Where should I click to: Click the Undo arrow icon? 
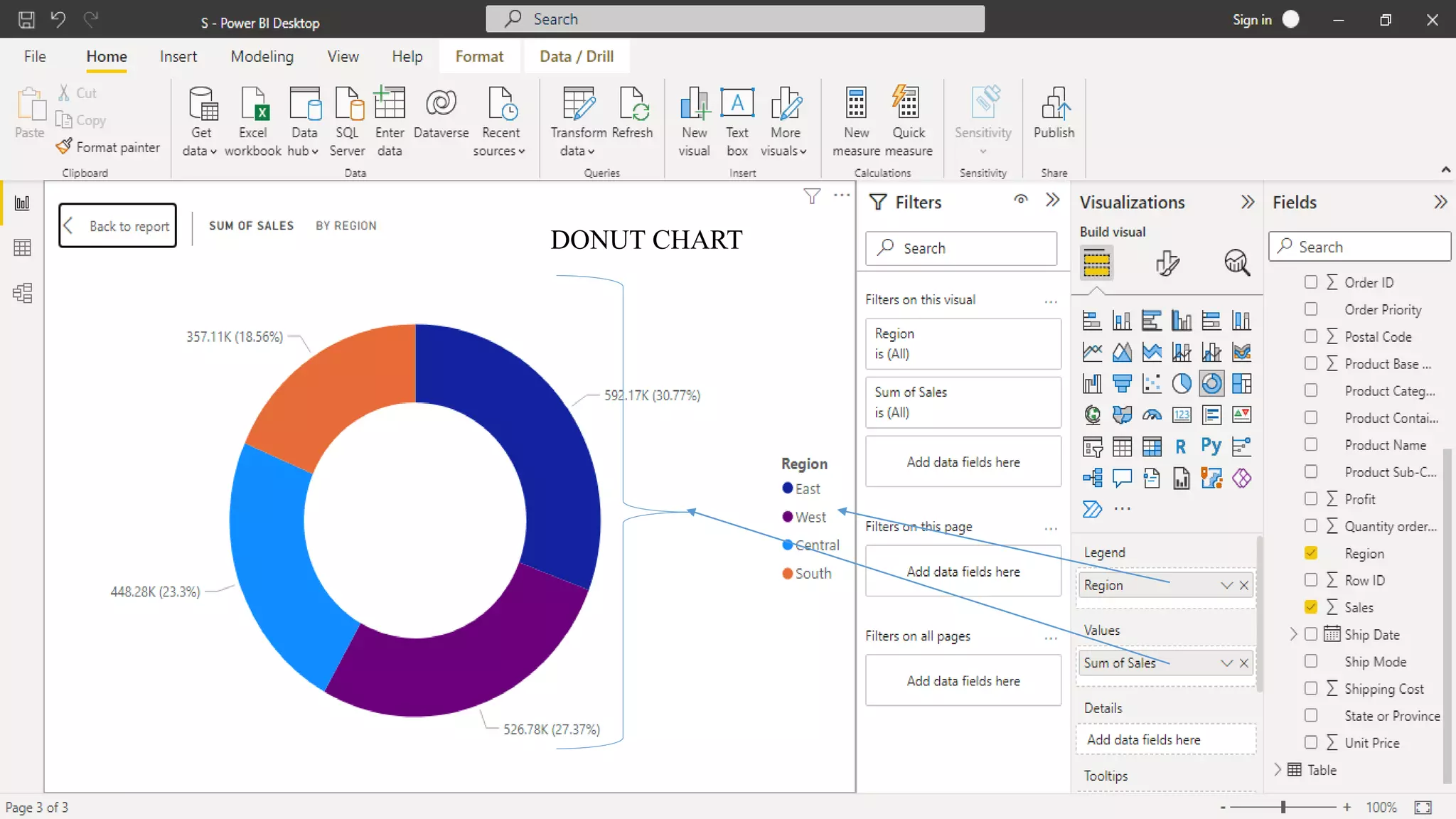(x=58, y=19)
